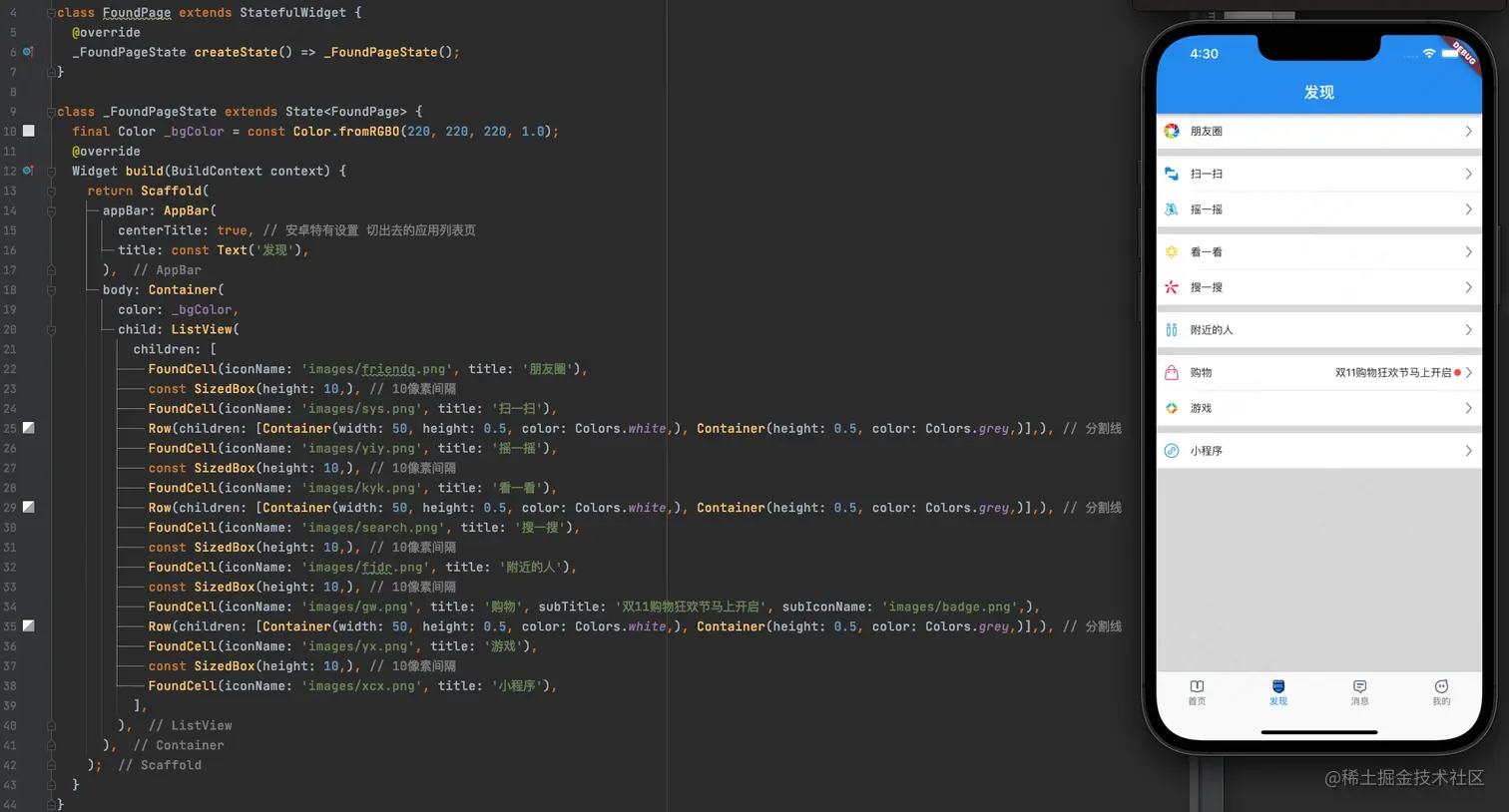Screen dimensions: 1509x812
Task: Click 'images/xcx.png' string in code
Action: 362,685
